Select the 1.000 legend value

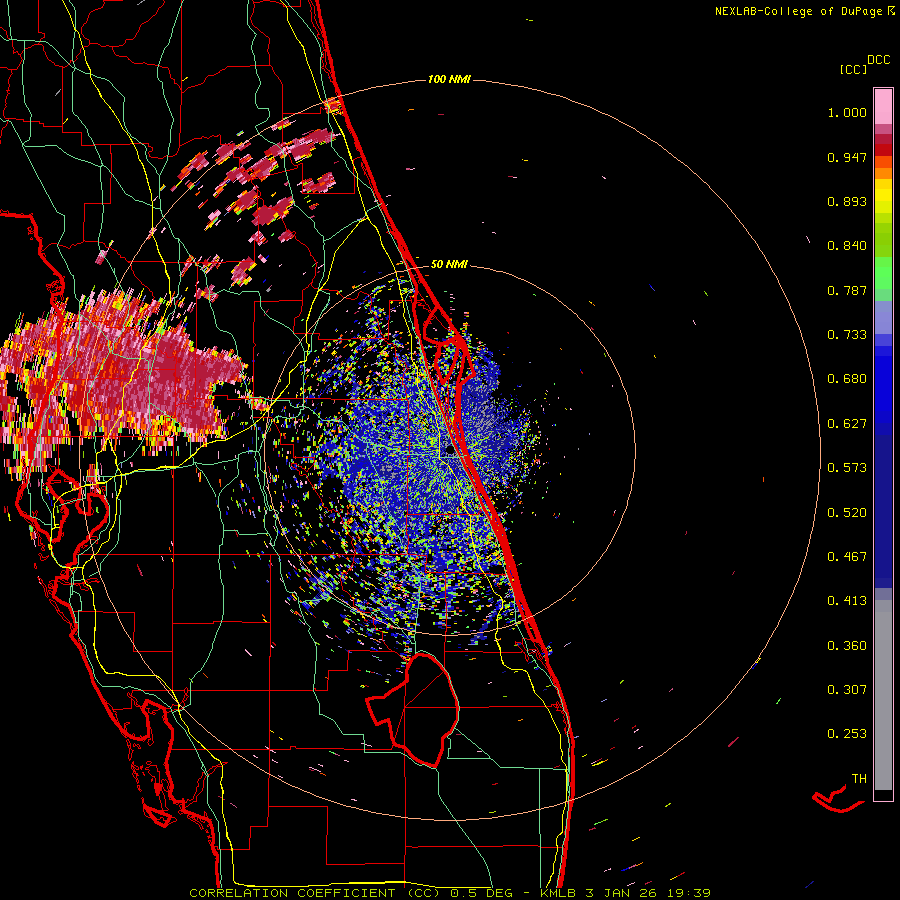pos(847,112)
